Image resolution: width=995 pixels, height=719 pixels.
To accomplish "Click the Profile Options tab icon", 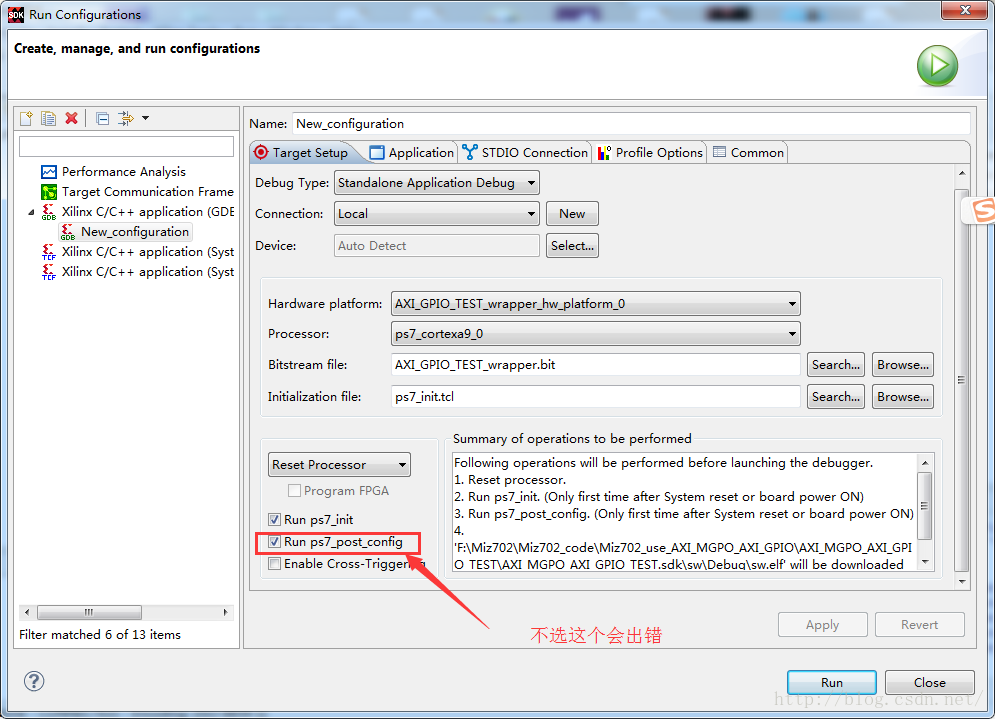I will [604, 153].
